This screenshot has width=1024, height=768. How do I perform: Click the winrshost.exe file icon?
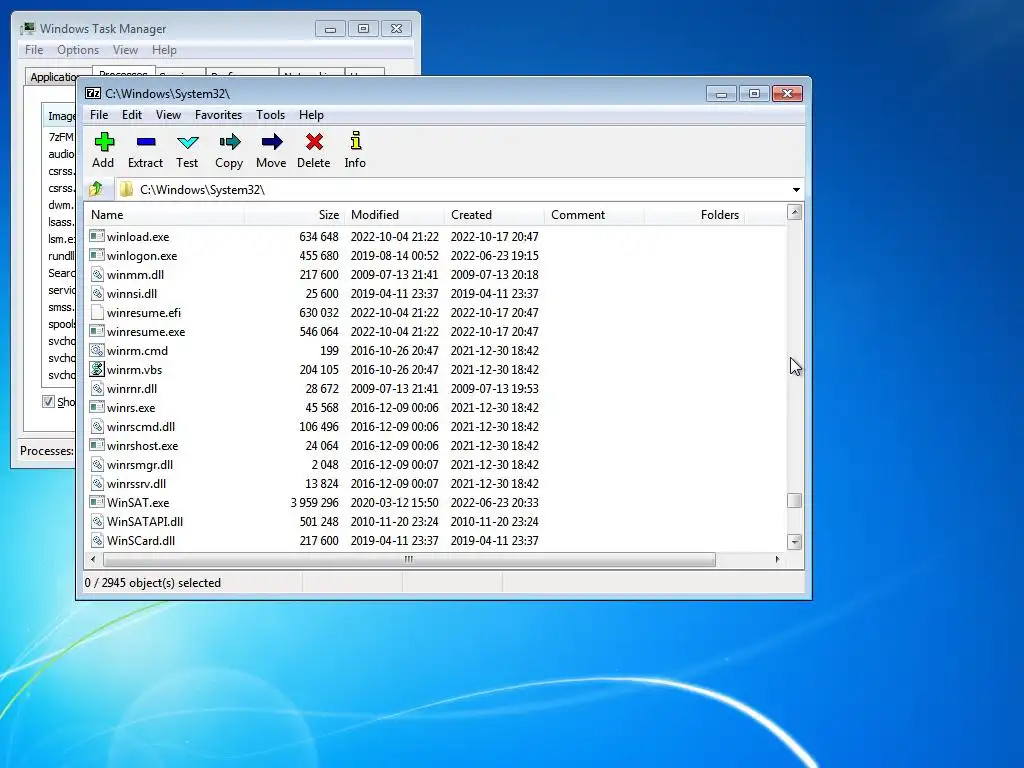[97, 445]
